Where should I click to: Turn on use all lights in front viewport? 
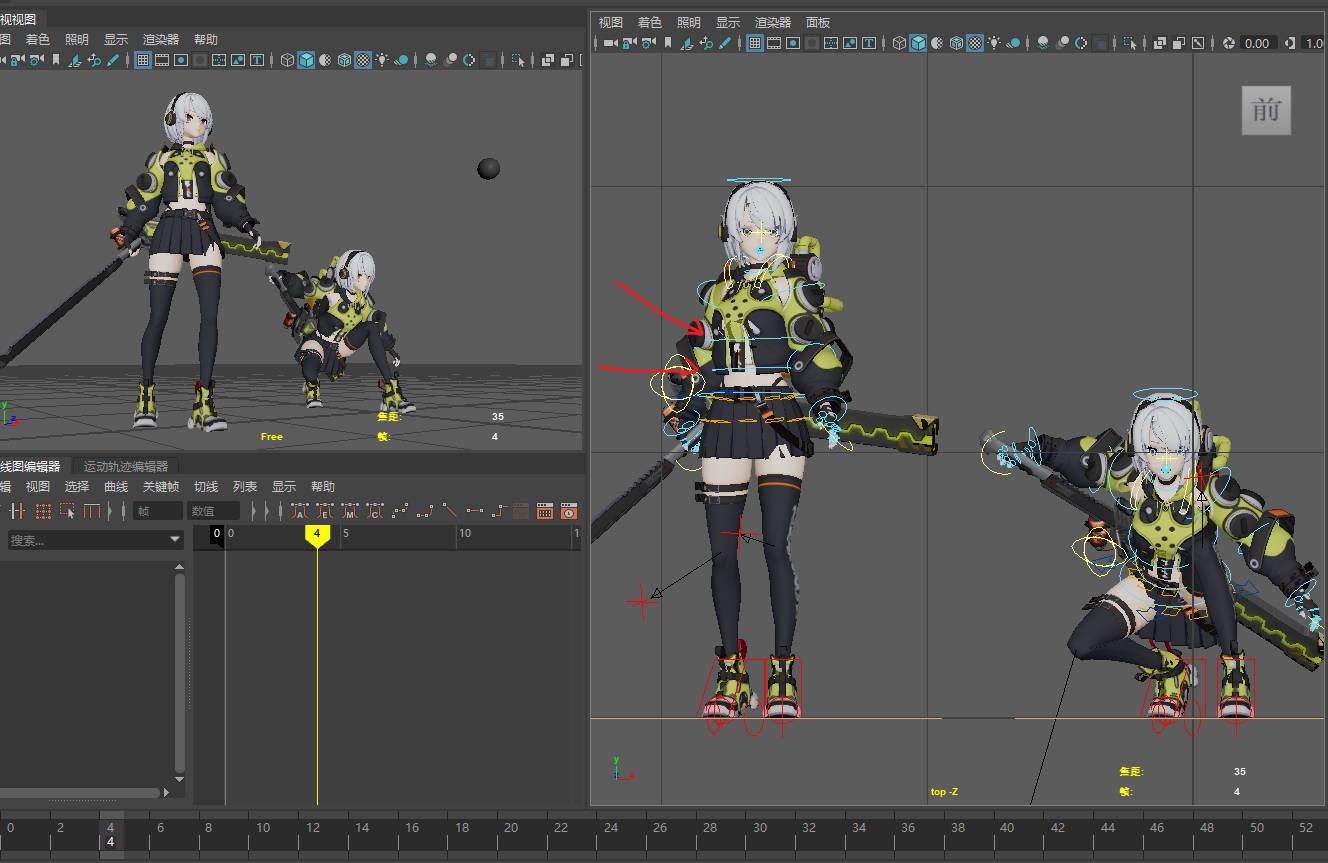[x=994, y=43]
